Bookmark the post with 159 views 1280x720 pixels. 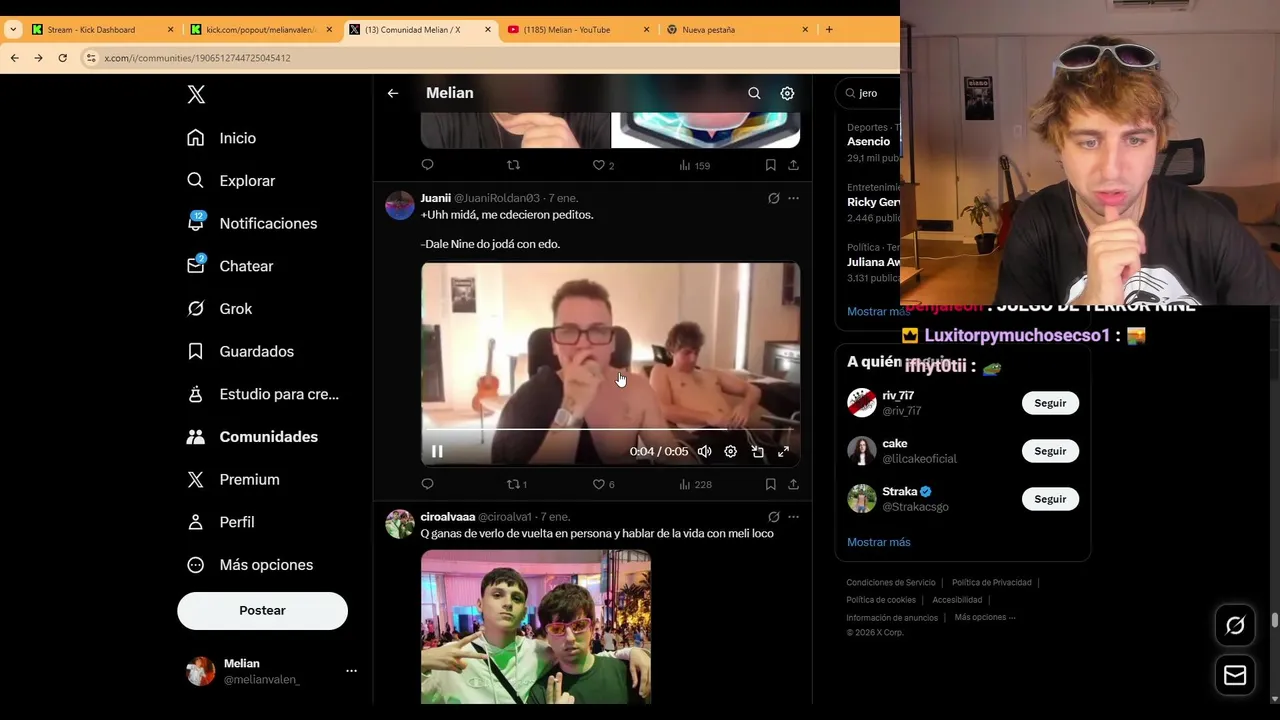click(770, 165)
